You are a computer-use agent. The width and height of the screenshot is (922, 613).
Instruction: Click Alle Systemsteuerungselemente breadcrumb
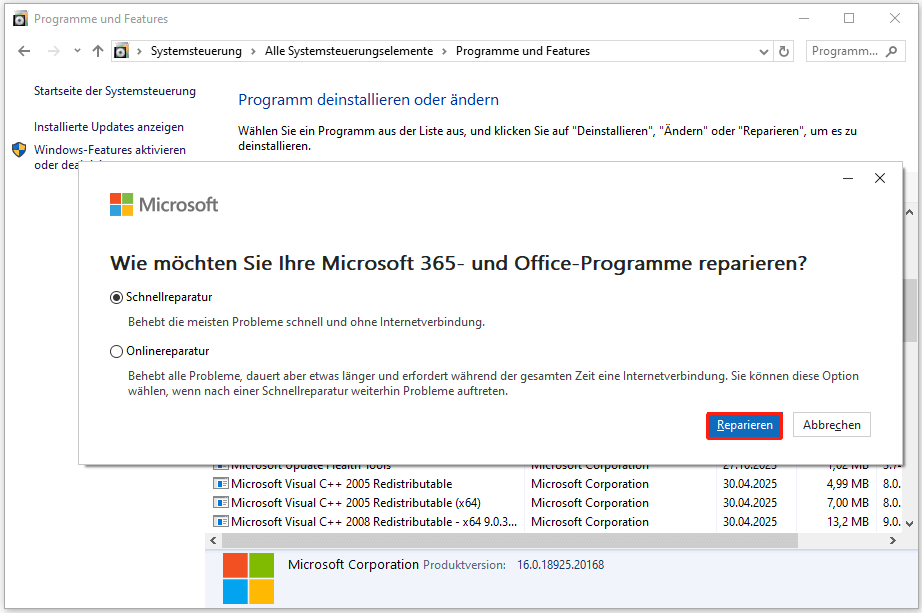pyautogui.click(x=349, y=51)
